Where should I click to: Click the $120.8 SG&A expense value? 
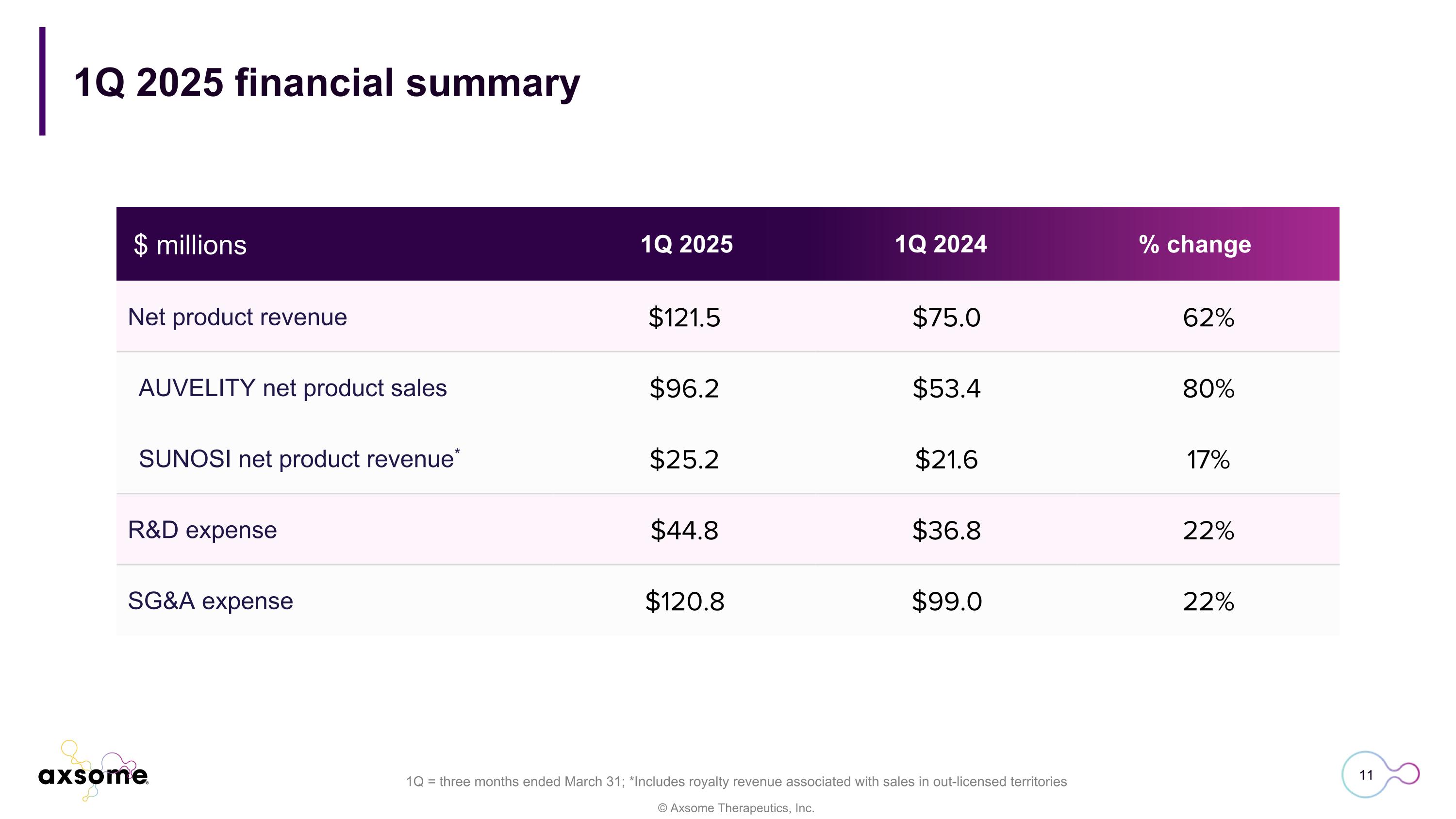point(684,601)
